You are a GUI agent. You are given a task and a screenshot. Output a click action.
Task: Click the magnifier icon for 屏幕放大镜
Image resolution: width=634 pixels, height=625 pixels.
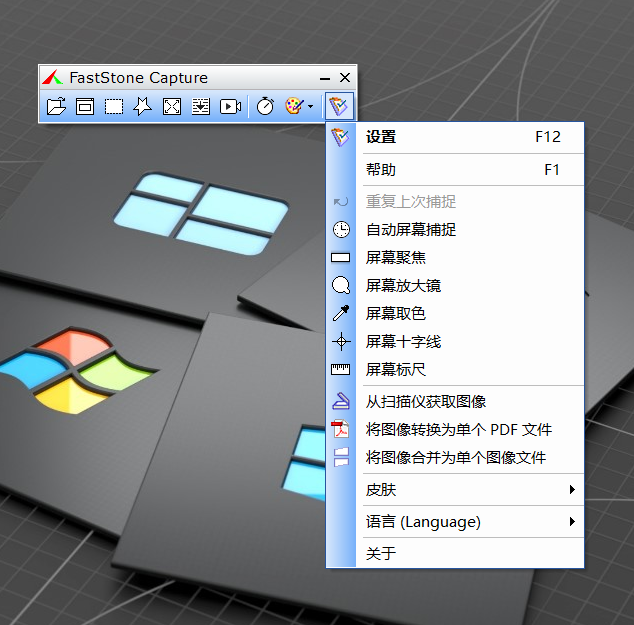coord(341,285)
